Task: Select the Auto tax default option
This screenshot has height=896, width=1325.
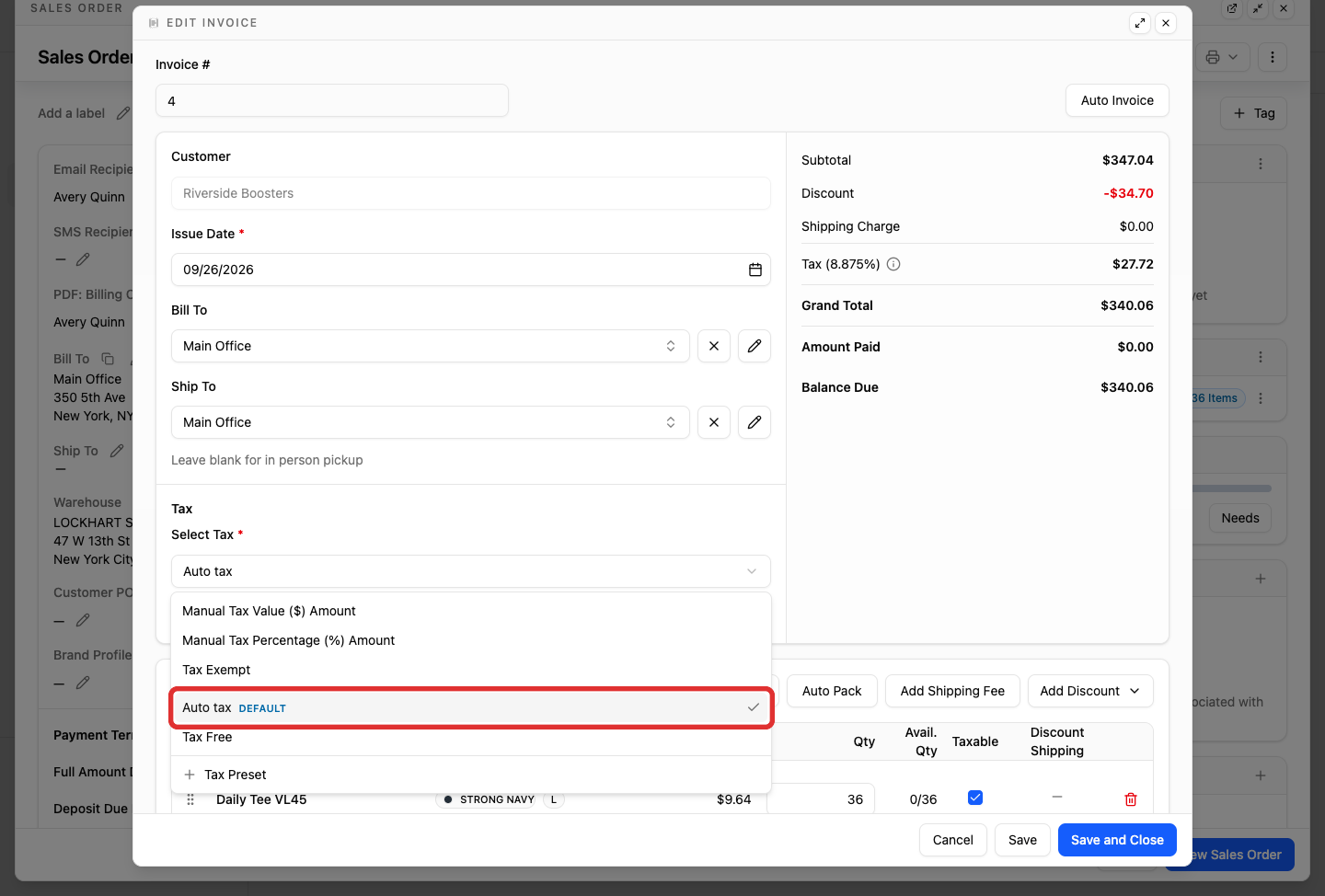Action: pyautogui.click(x=471, y=707)
